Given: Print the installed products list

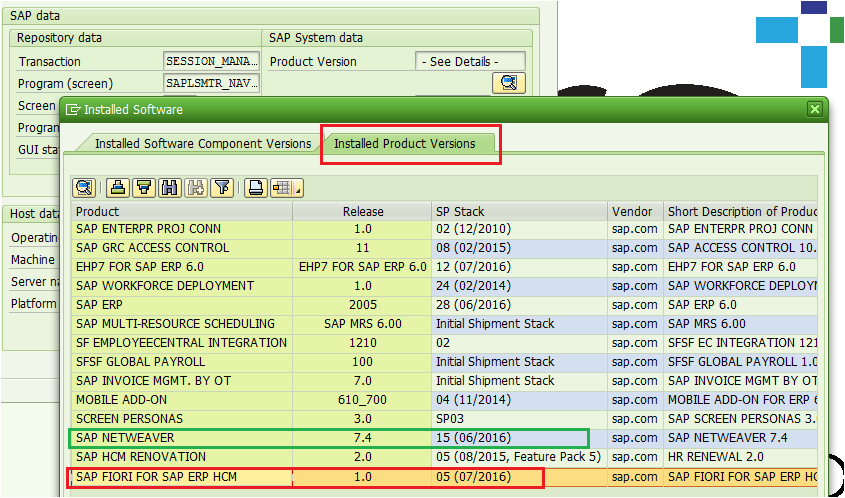Looking at the screenshot, I should pos(255,188).
